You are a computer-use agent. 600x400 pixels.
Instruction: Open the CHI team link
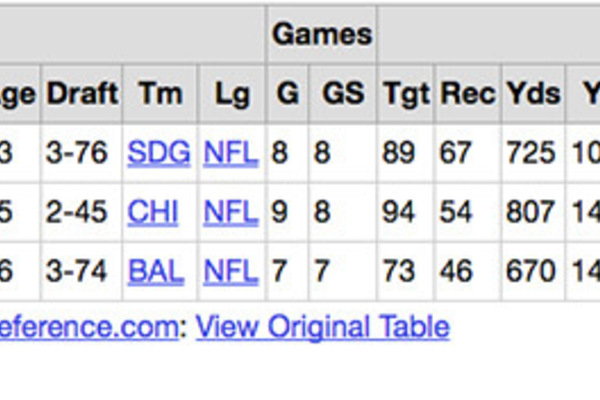tap(153, 212)
